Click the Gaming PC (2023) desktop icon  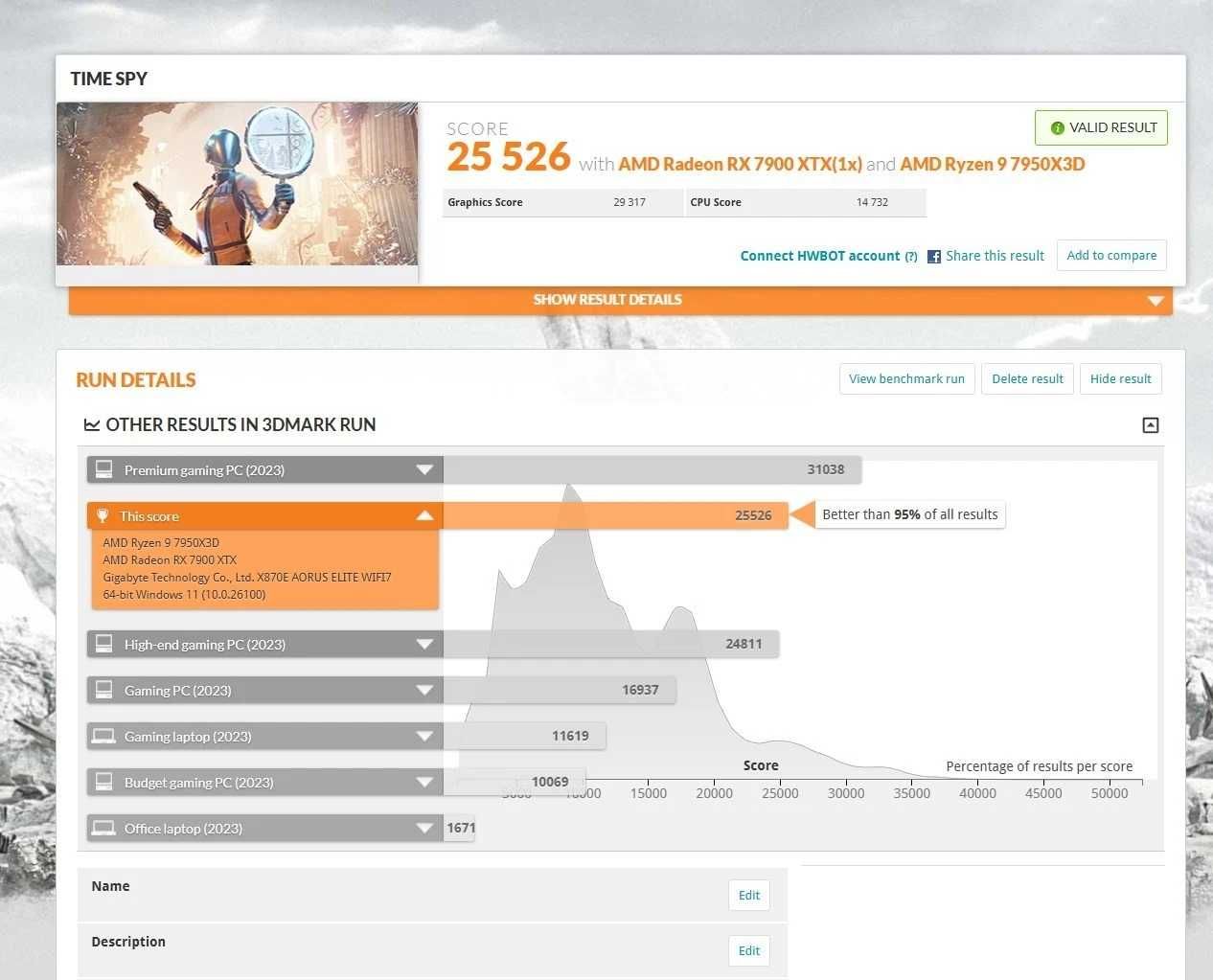click(103, 690)
